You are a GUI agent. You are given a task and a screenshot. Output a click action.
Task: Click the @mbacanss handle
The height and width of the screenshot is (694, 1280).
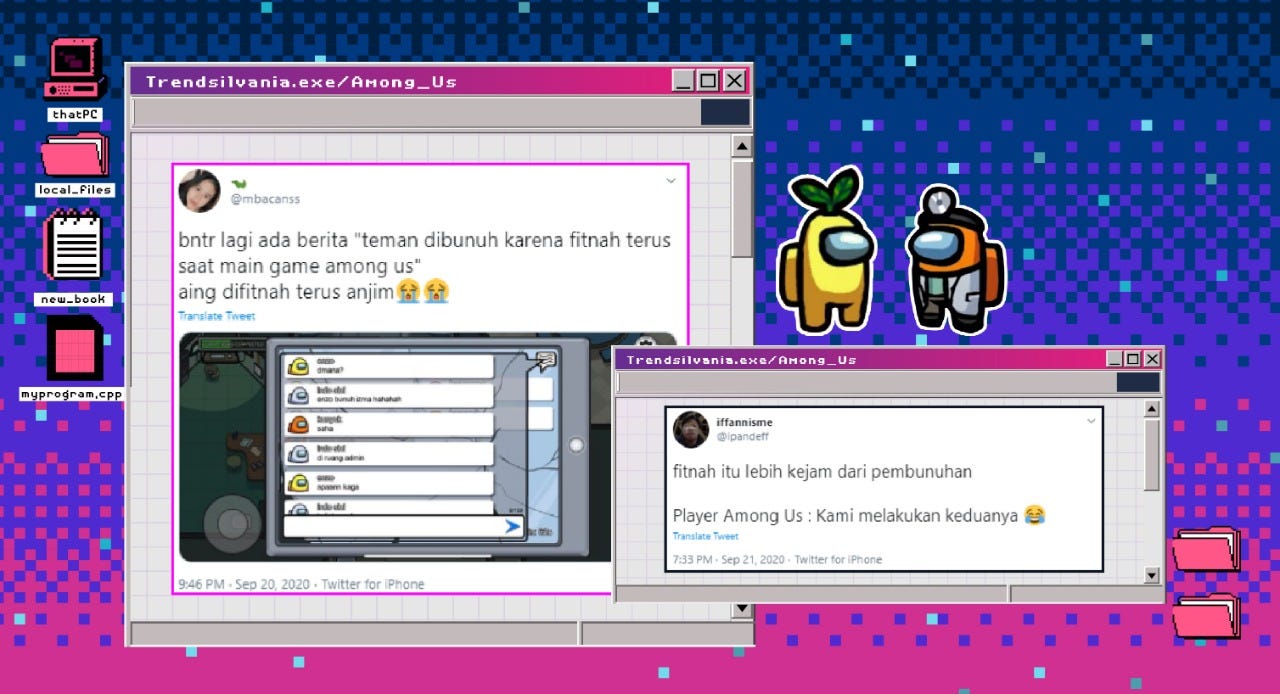(265, 199)
